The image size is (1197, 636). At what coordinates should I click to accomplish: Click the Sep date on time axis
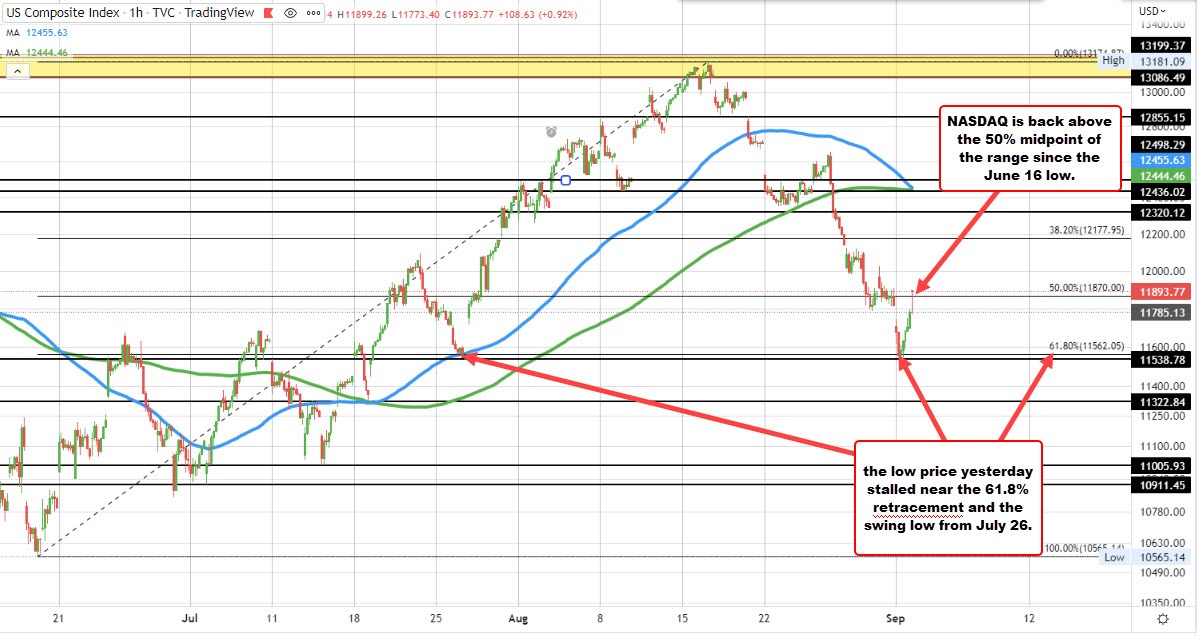(x=896, y=618)
